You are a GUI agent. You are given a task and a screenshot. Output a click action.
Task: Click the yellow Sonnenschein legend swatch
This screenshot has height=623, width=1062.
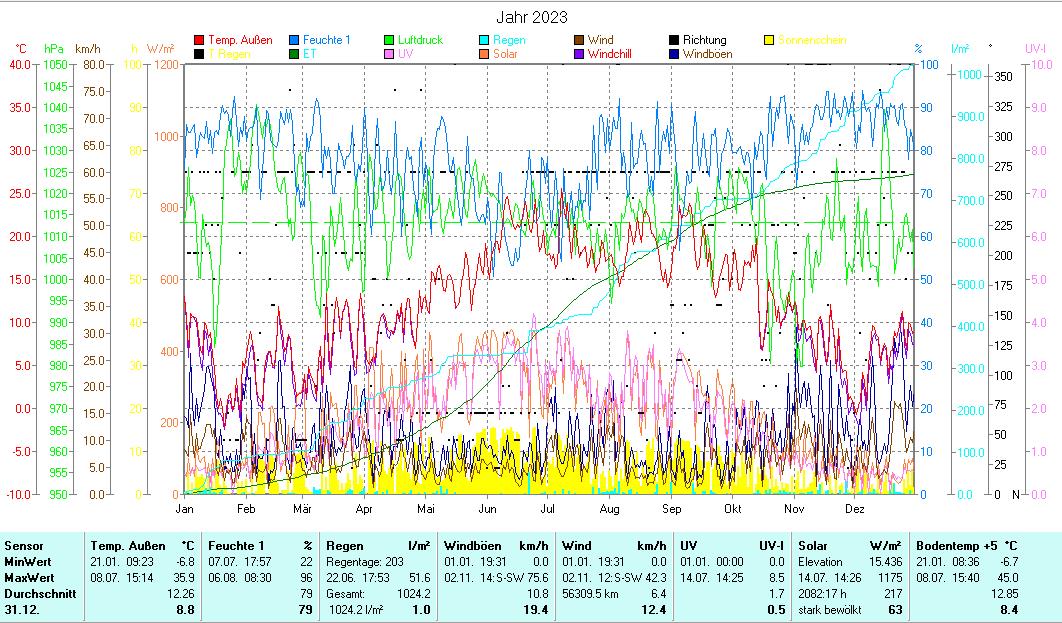point(769,41)
